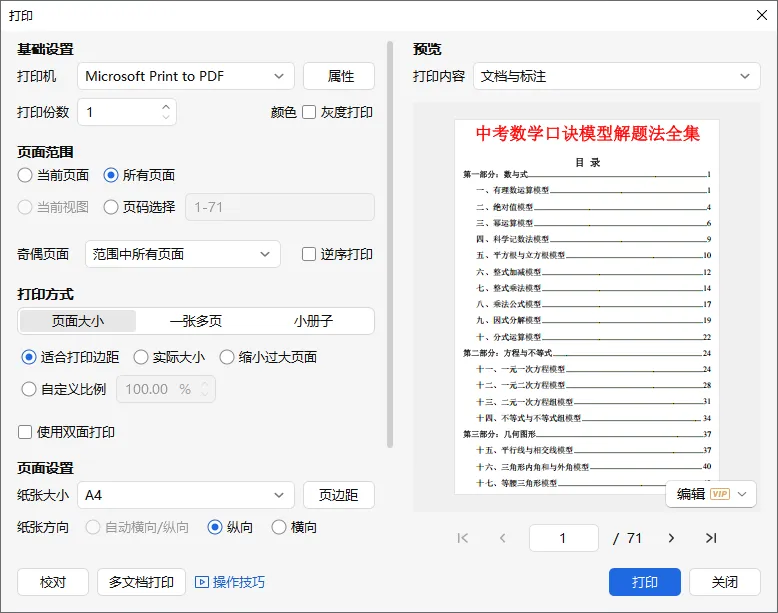This screenshot has width=778, height=613.
Task: Check the 灰度打印 checkbox
Action: click(x=309, y=112)
